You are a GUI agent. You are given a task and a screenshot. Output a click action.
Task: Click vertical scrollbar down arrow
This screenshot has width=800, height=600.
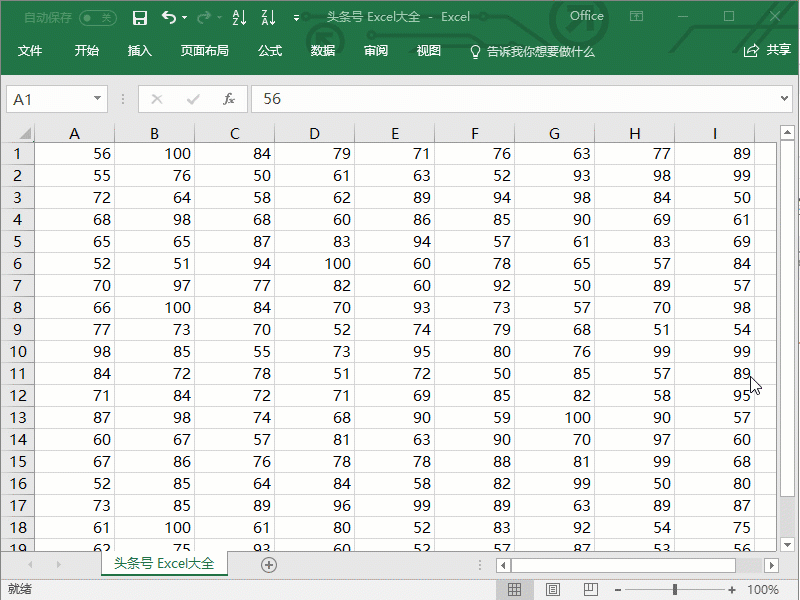tap(787, 544)
